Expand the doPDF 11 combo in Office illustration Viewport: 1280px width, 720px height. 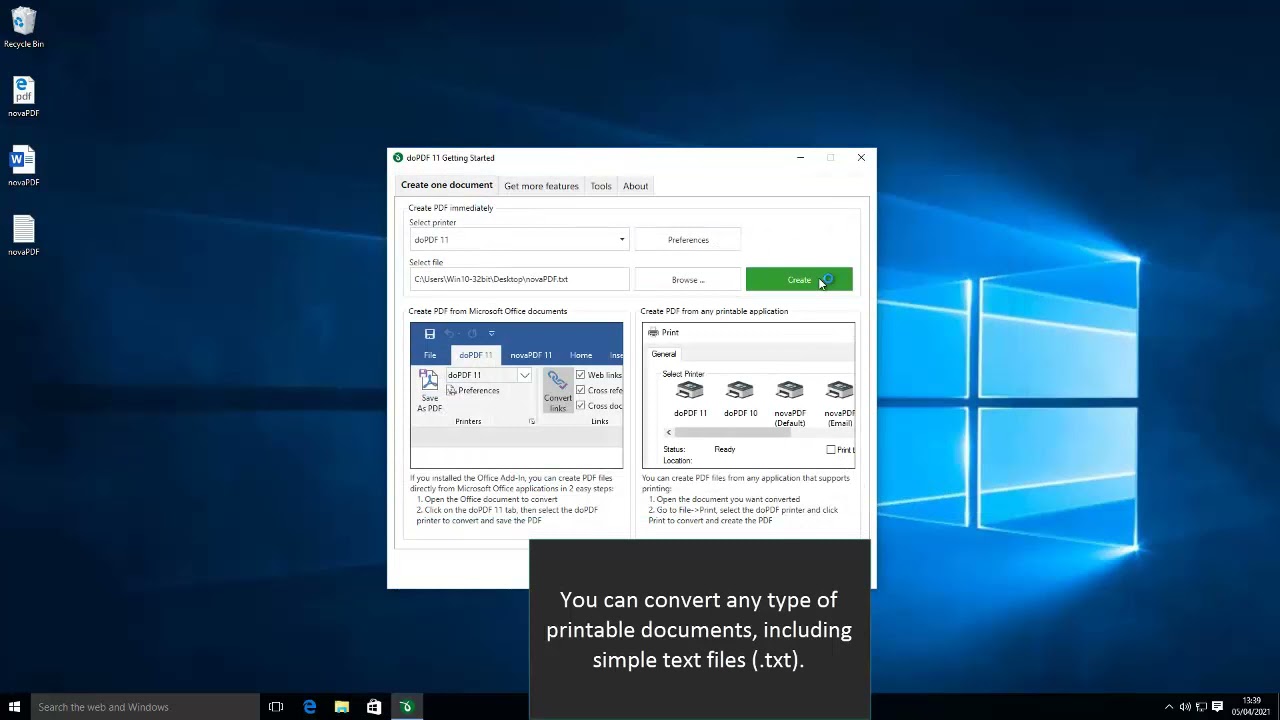click(524, 375)
